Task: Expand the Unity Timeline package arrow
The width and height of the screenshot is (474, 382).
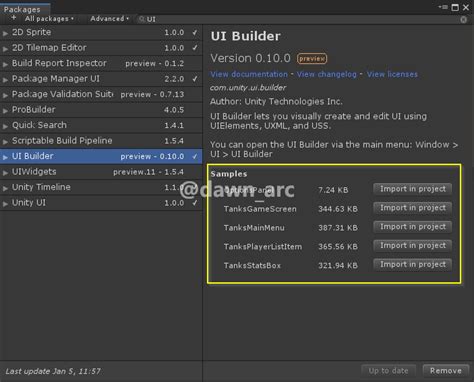Action: (x=5, y=188)
